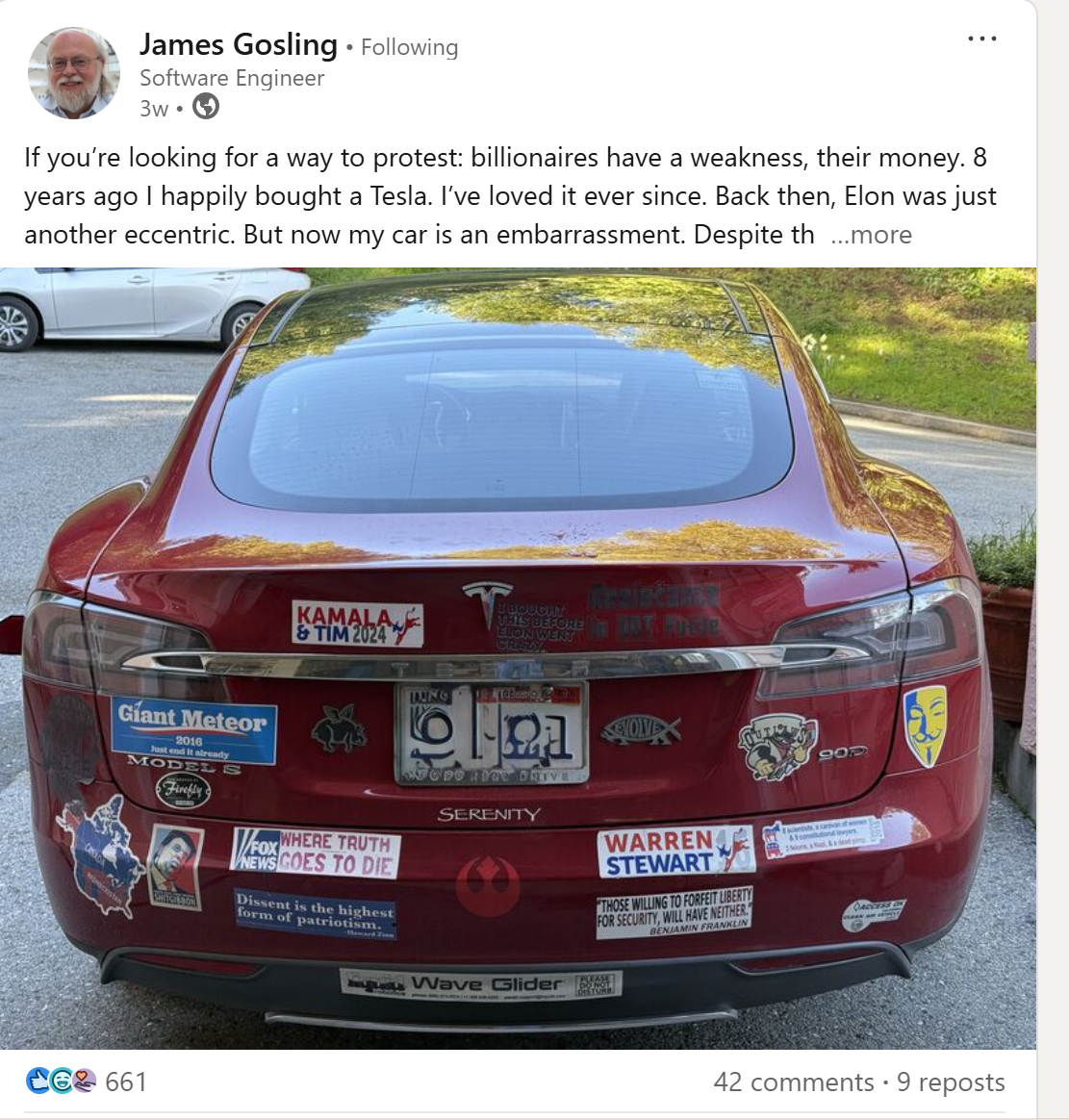Open James Gosling name link
The height and width of the screenshot is (1120, 1069).
(239, 45)
